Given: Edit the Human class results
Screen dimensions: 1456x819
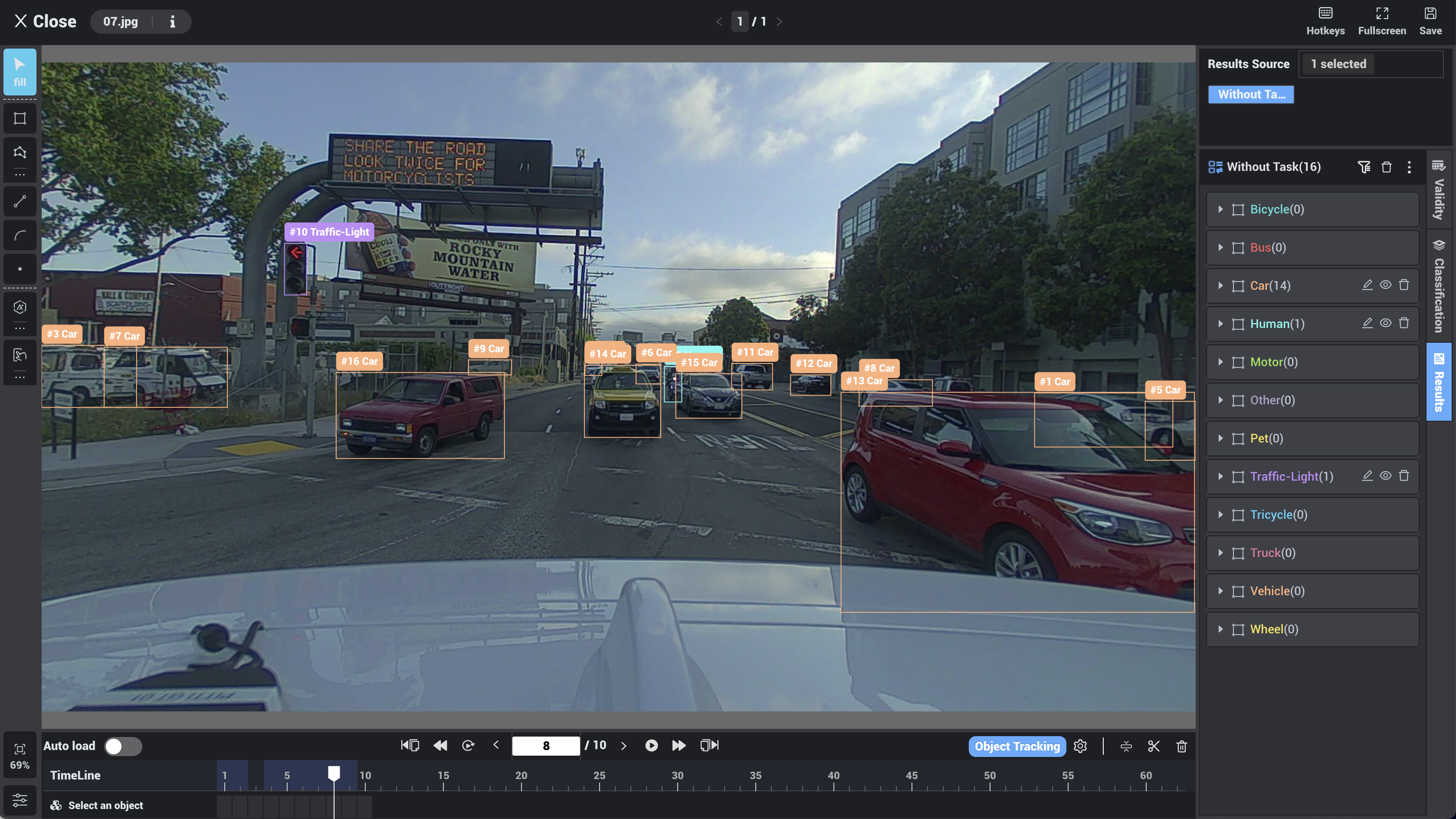Looking at the screenshot, I should point(1367,323).
